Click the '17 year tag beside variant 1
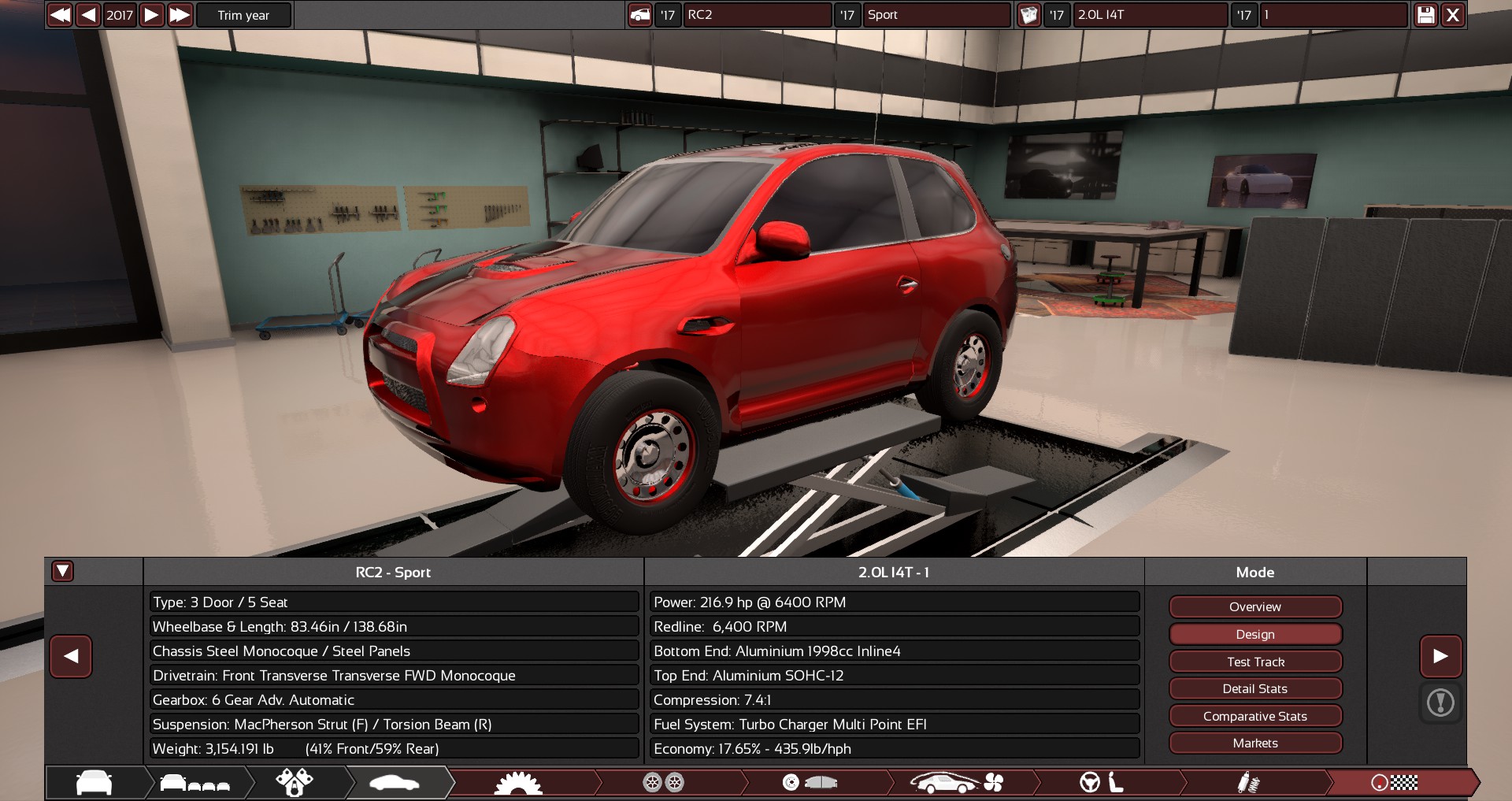Viewport: 1512px width, 801px height. pyautogui.click(x=1244, y=15)
